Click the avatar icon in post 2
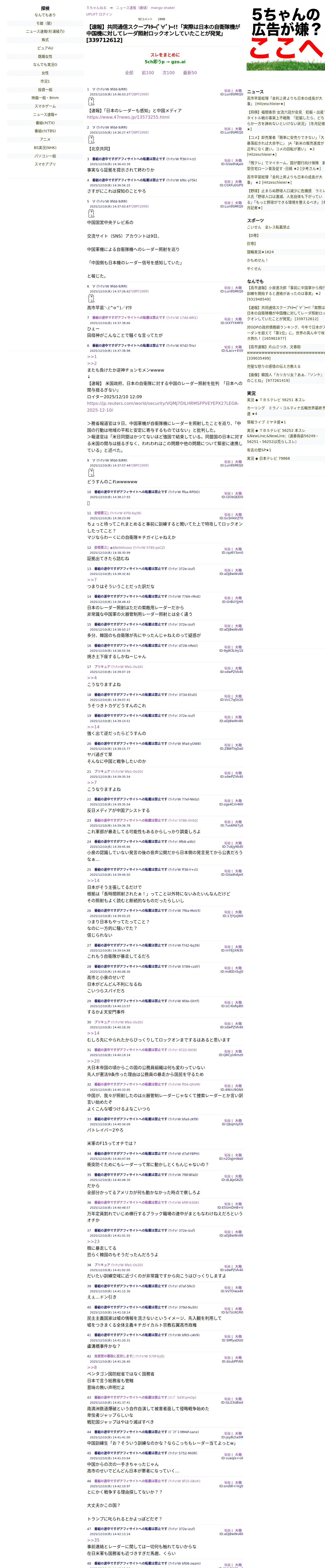Image resolution: width=325 pixels, height=1568 pixels. [x=91, y=139]
